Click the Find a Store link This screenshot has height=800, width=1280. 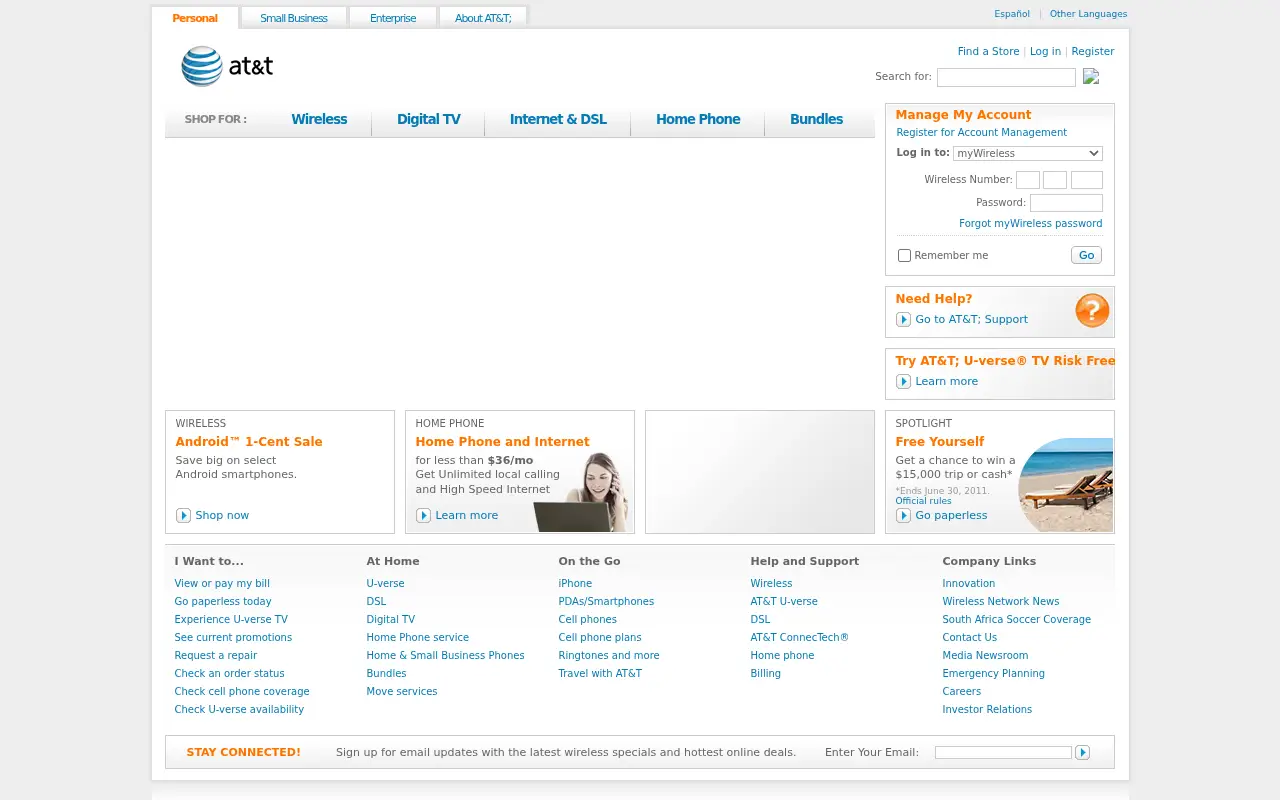tap(988, 52)
